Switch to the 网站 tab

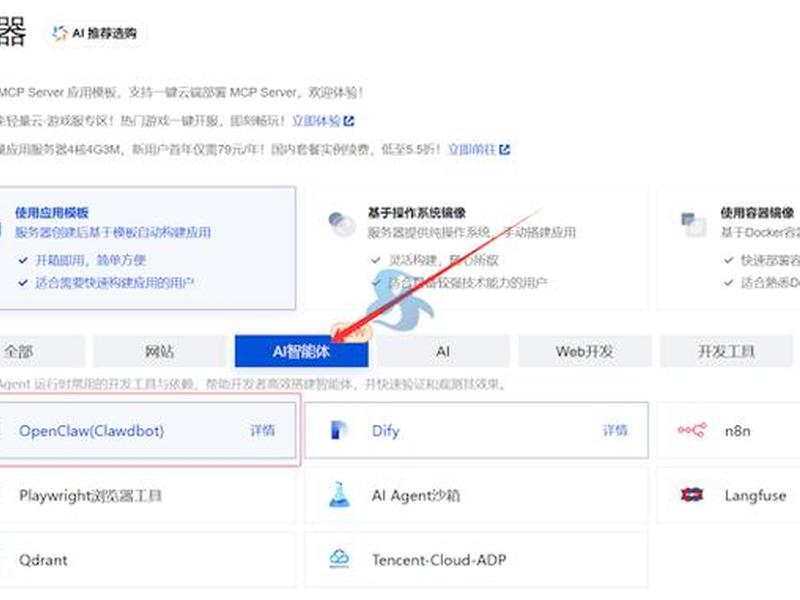point(159,352)
